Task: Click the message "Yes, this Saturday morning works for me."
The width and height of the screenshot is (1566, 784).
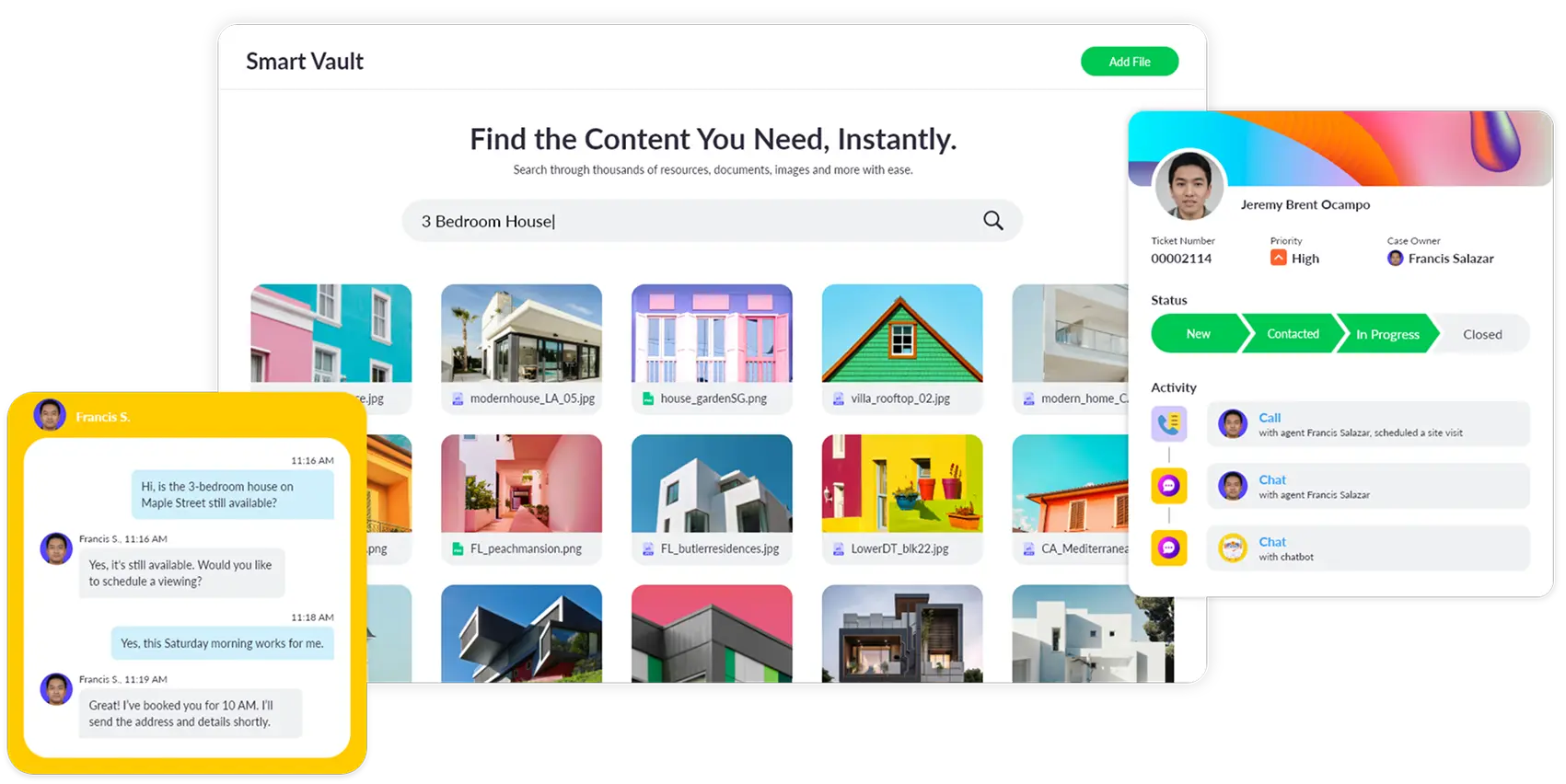Action: [222, 643]
